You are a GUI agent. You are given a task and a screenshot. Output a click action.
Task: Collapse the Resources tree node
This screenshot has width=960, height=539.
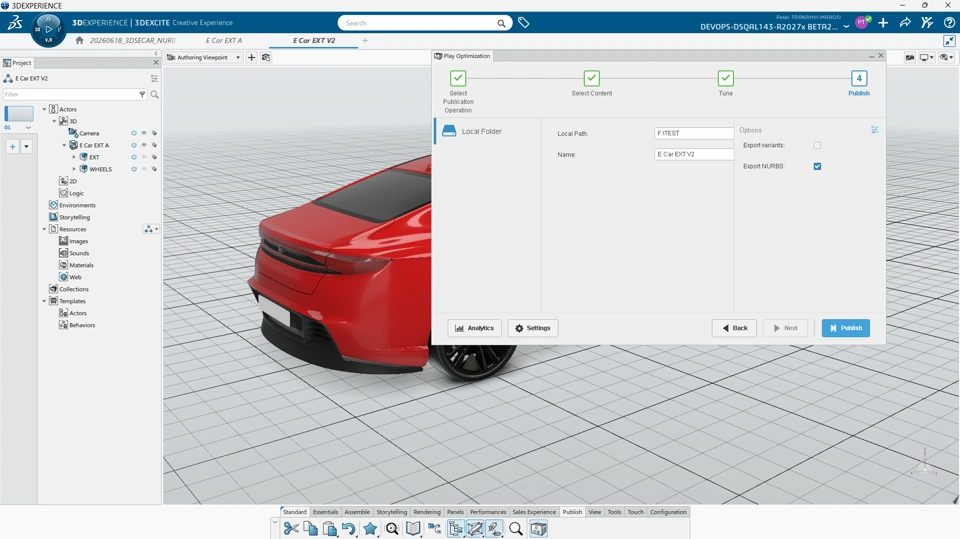44,229
